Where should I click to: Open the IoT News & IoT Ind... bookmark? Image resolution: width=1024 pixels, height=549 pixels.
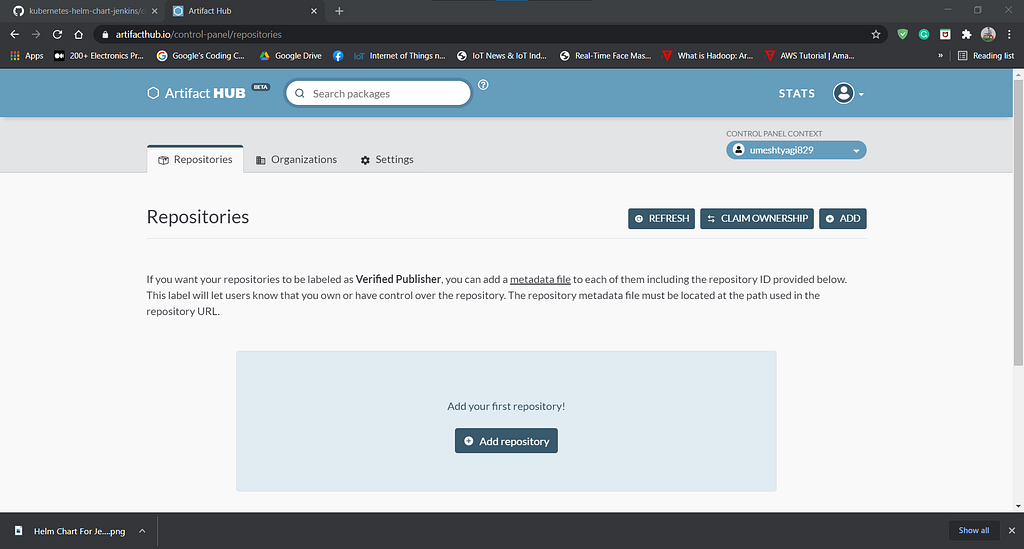click(502, 56)
